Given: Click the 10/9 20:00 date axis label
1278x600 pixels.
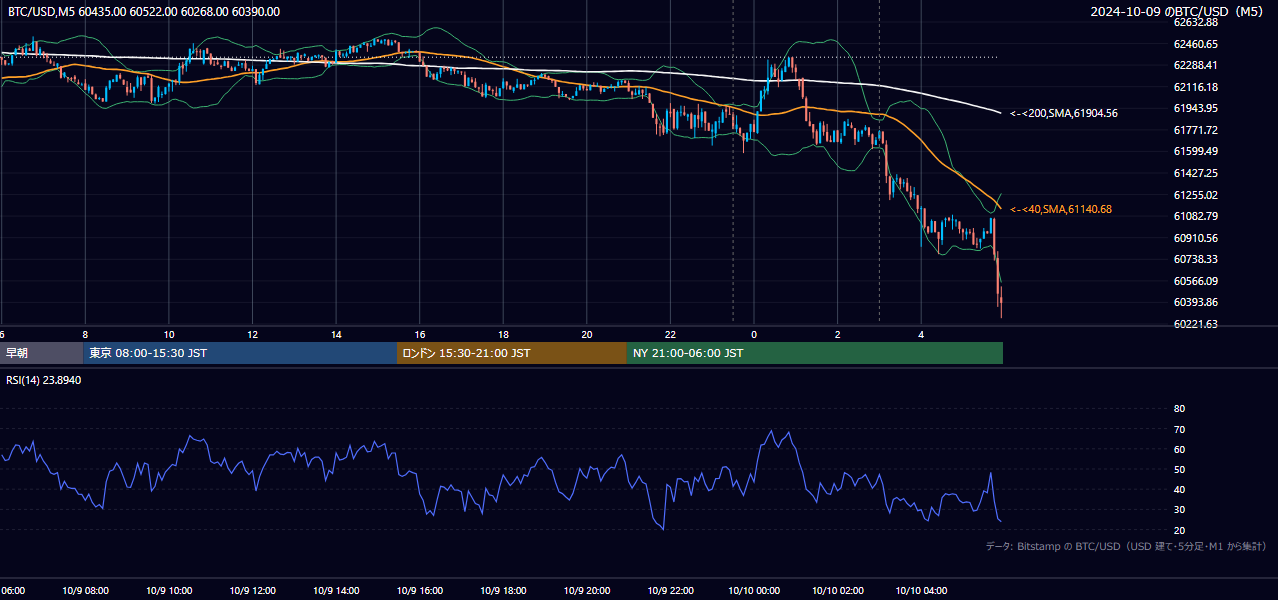Looking at the screenshot, I should (587, 591).
